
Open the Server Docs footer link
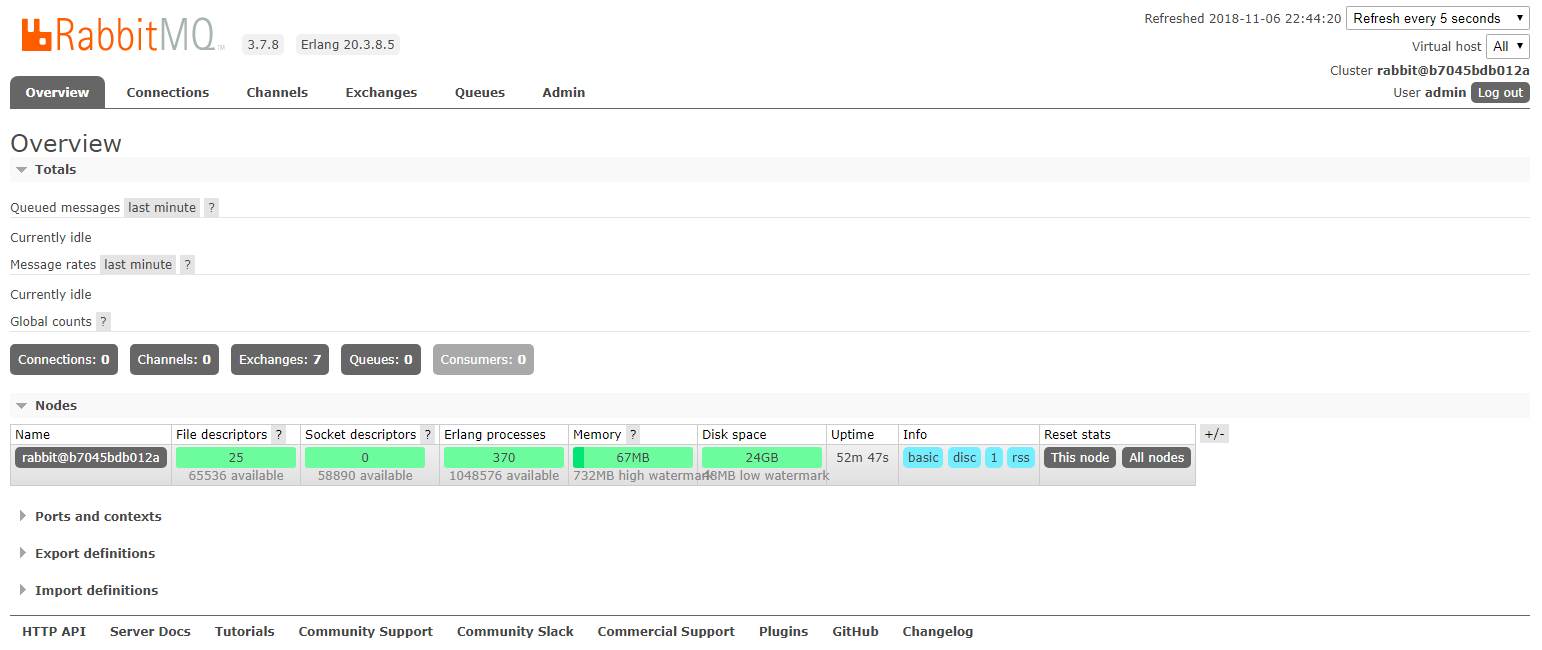click(150, 632)
